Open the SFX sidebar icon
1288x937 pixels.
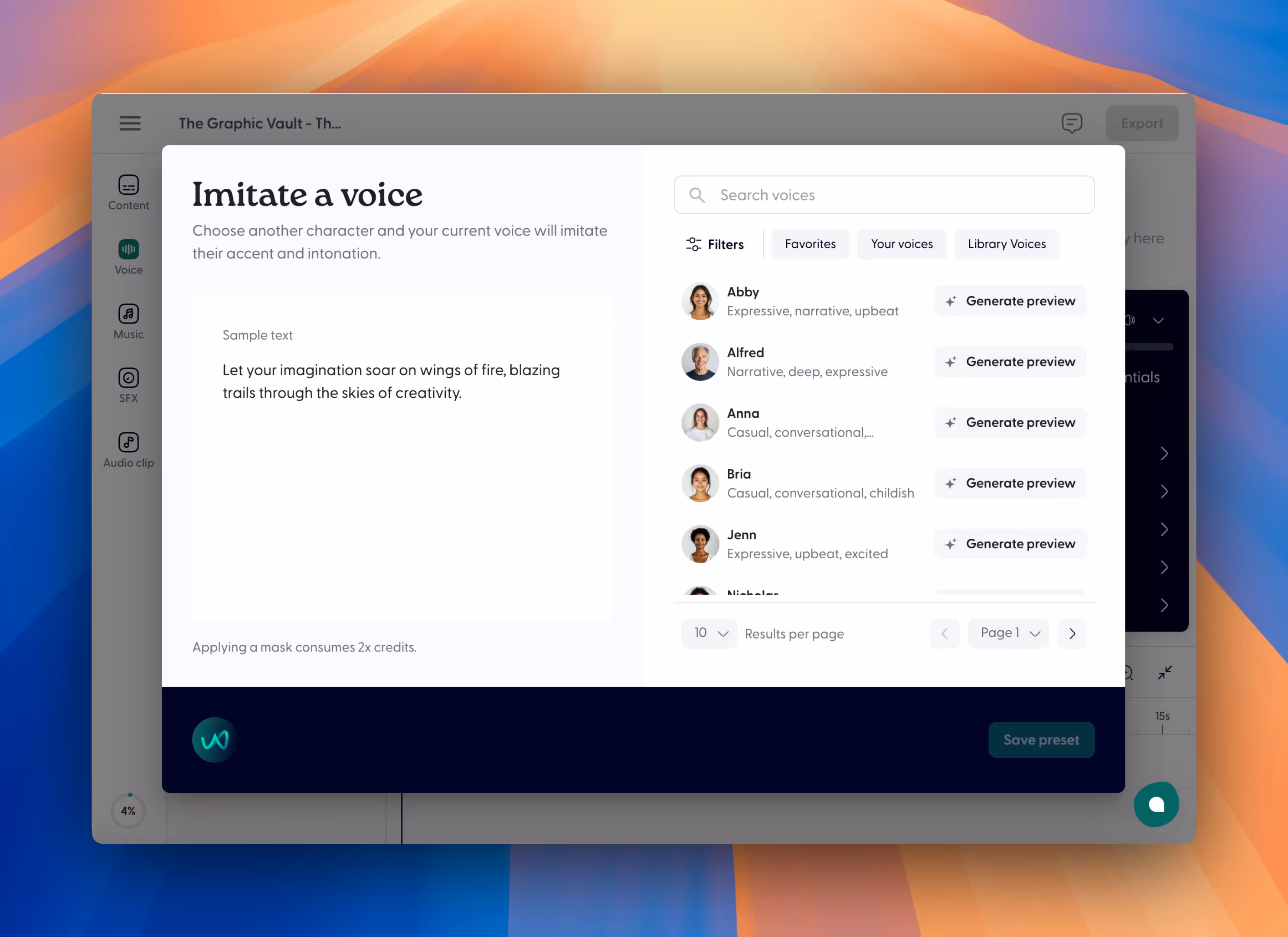pyautogui.click(x=128, y=378)
